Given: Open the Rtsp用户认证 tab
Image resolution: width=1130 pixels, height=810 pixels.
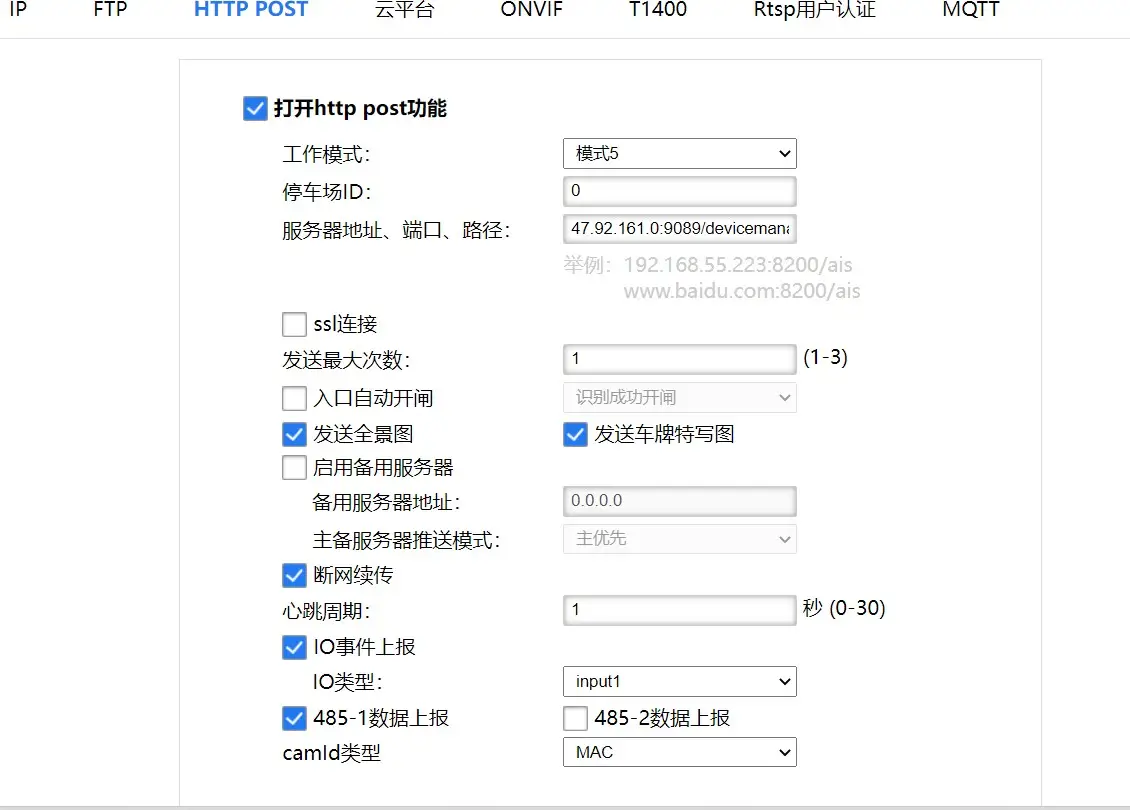Looking at the screenshot, I should tap(814, 11).
